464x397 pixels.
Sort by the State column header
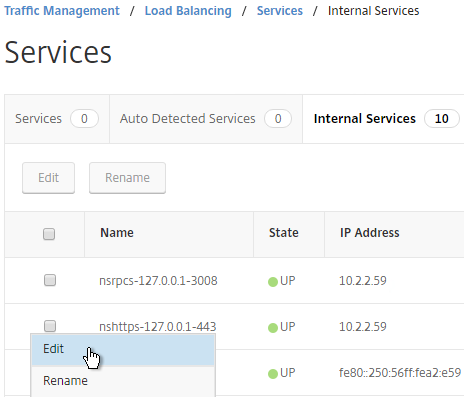[x=284, y=233]
